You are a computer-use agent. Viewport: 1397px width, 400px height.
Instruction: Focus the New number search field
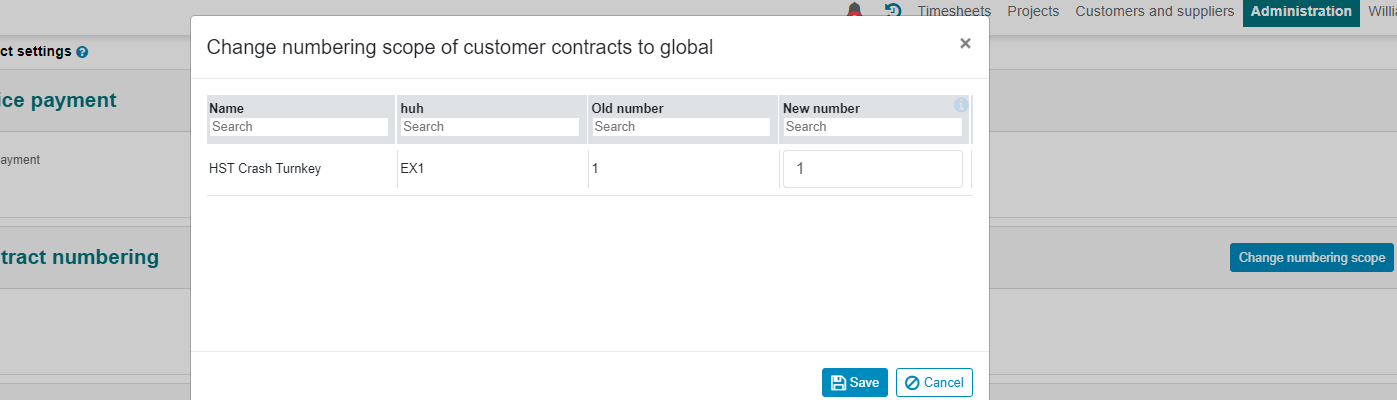(x=873, y=127)
